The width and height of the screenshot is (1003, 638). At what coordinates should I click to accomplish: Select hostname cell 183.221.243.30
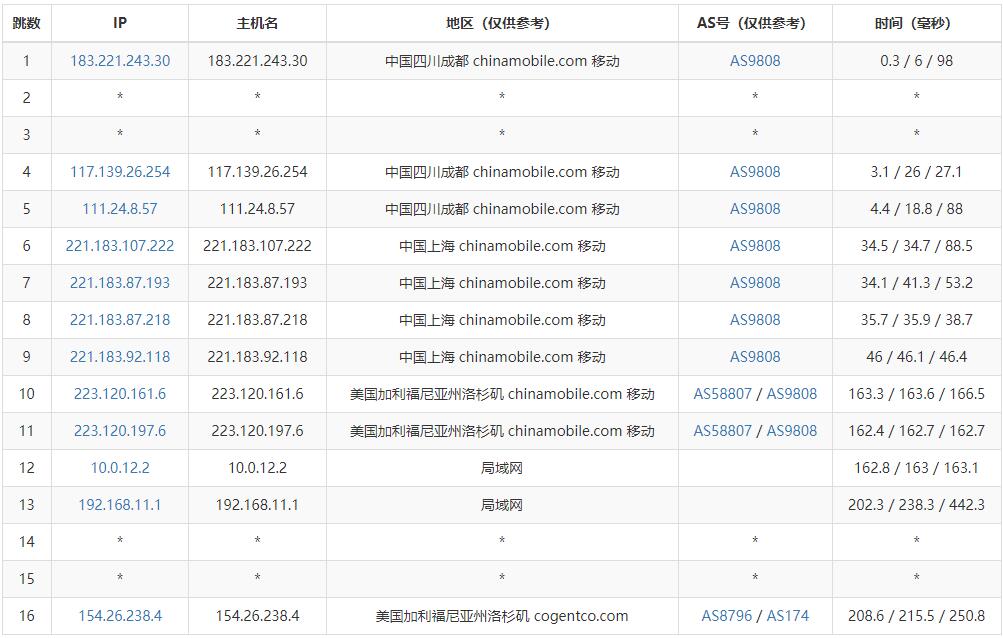click(257, 61)
